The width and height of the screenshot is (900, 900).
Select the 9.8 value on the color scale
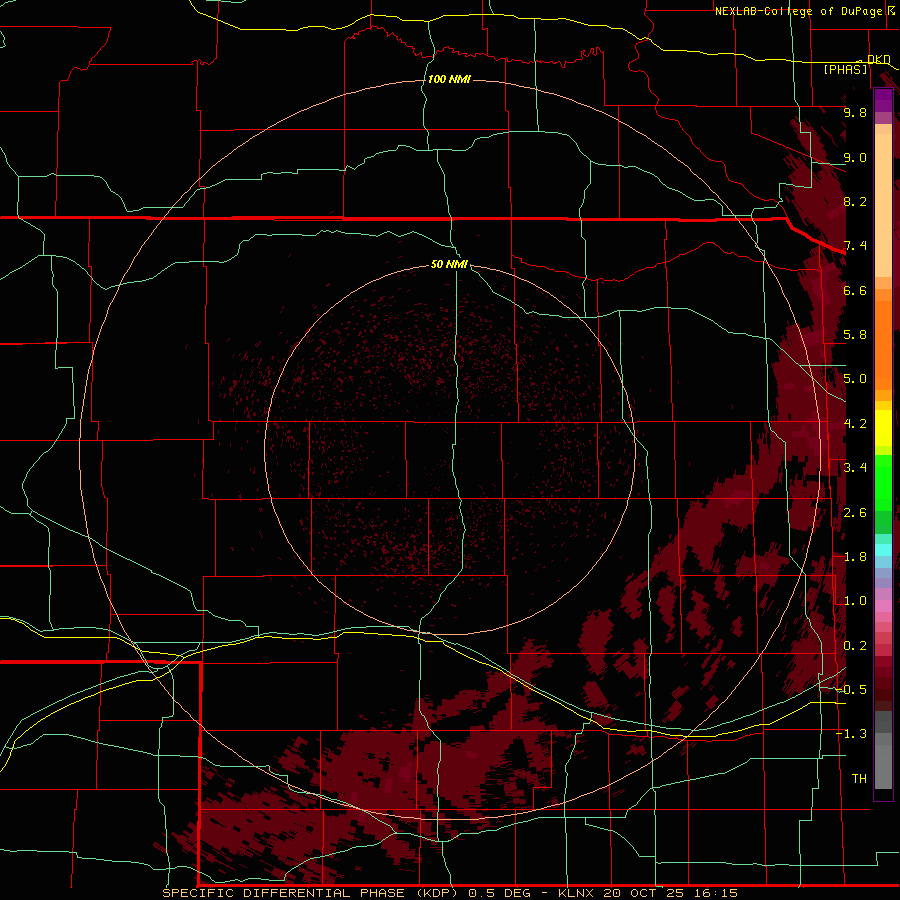(x=855, y=112)
